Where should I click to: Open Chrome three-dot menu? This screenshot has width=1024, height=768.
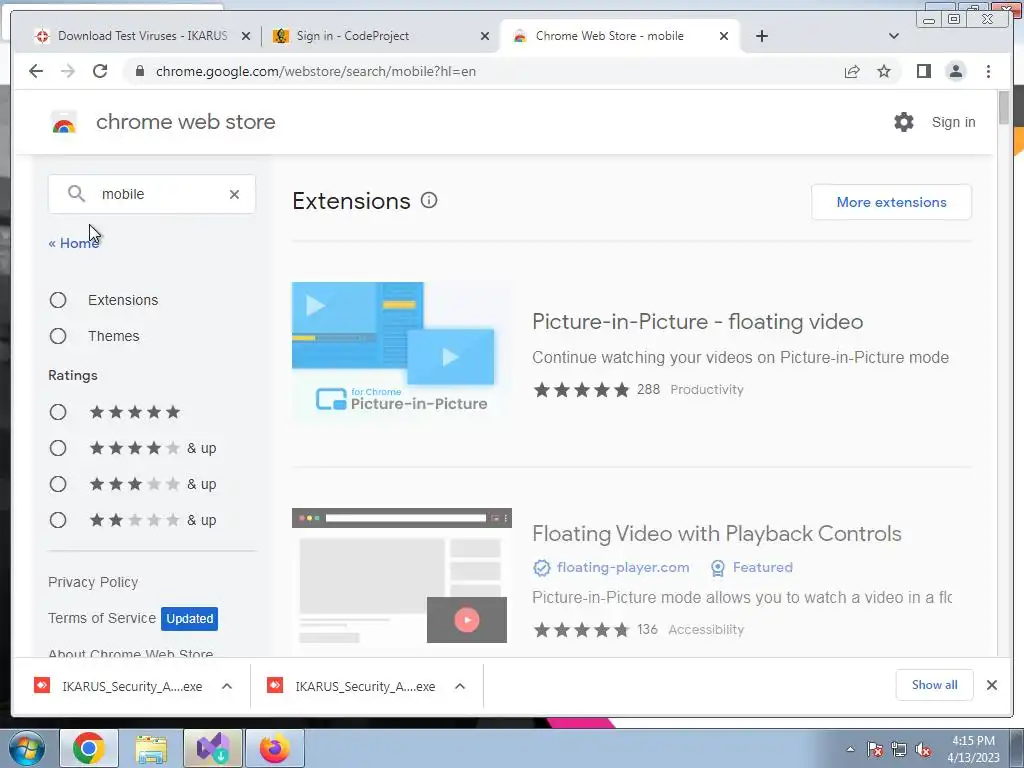pos(988,71)
